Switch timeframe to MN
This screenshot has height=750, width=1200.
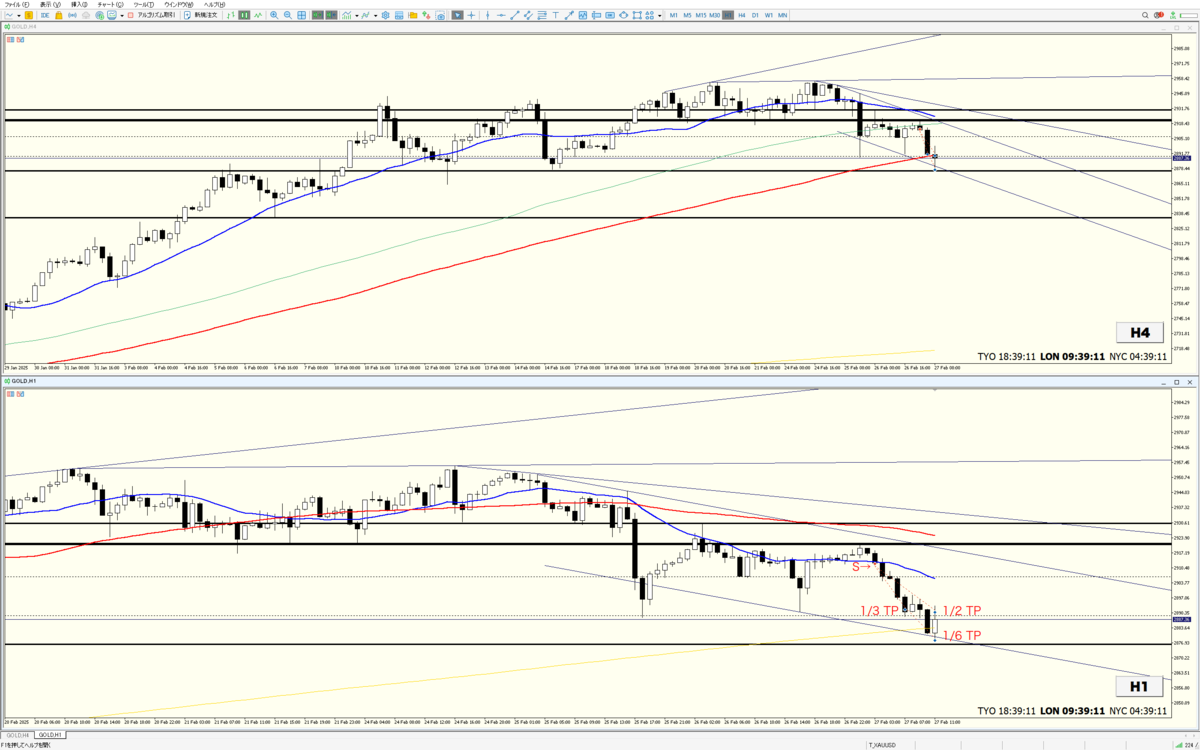coord(783,15)
